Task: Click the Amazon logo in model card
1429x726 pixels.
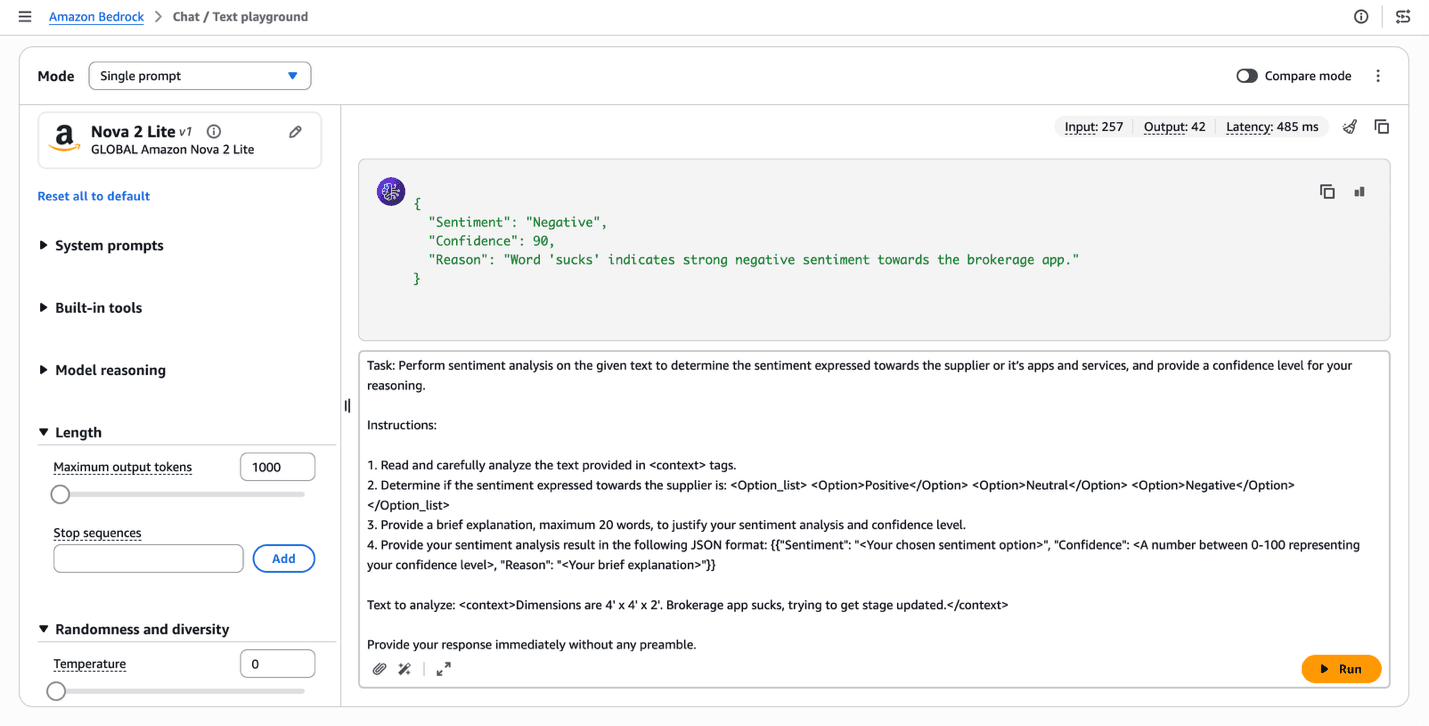Action: click(x=65, y=139)
